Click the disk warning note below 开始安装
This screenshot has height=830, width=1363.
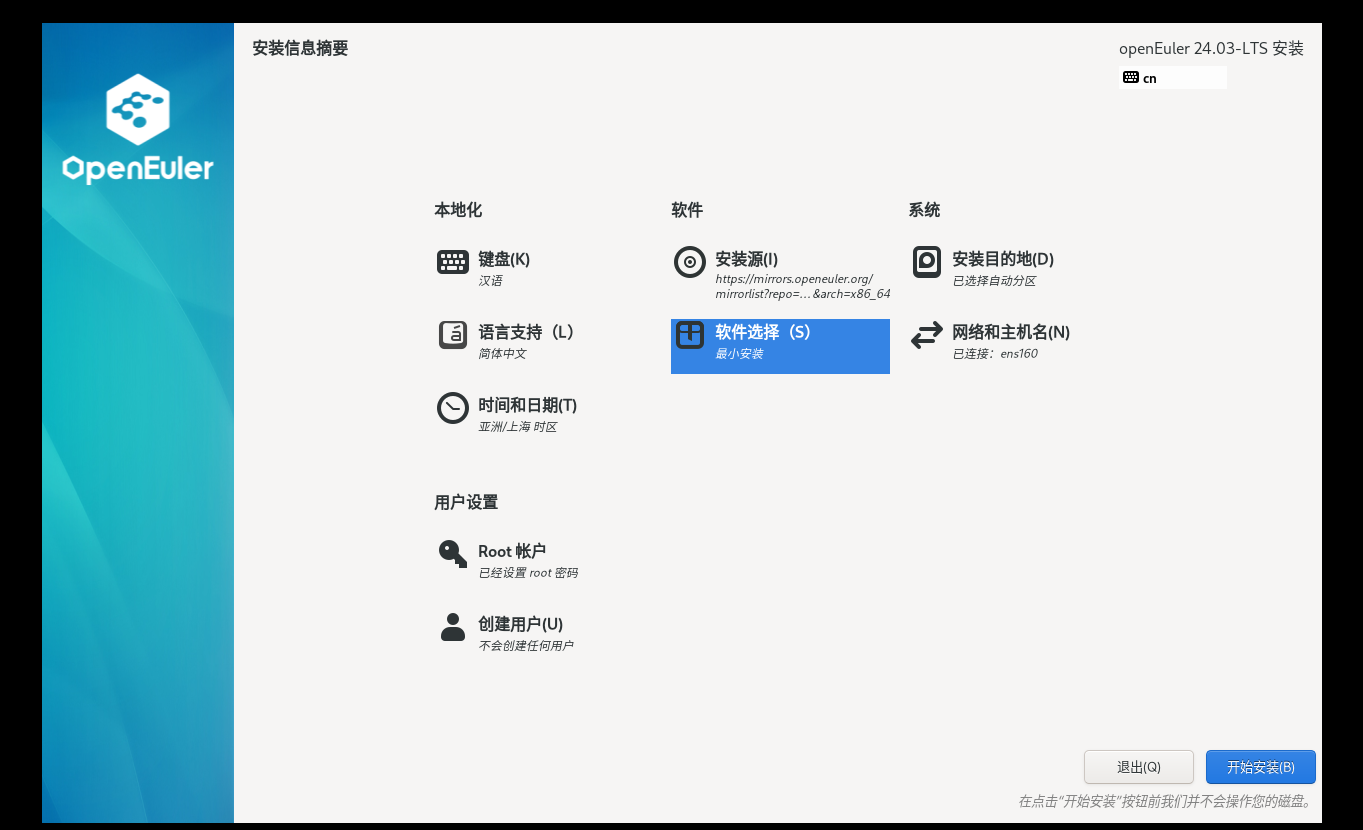coord(1164,801)
